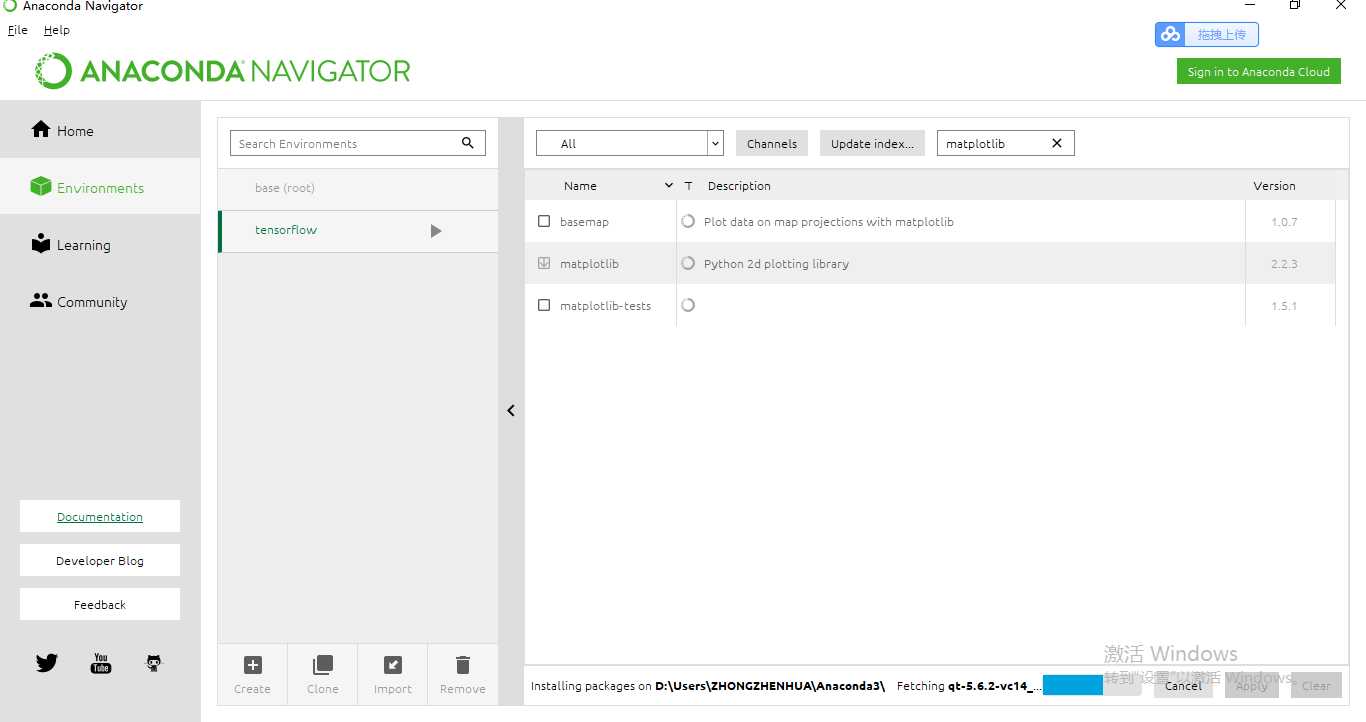Click the matplotlib version 2.2.3 cell

1290,264
